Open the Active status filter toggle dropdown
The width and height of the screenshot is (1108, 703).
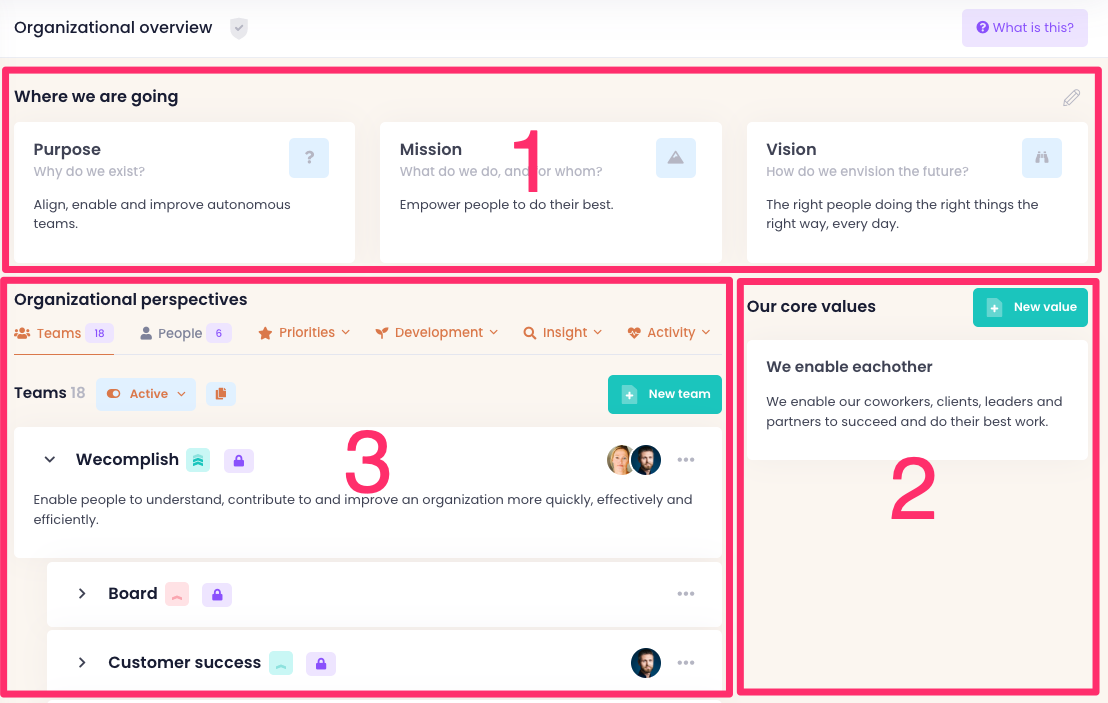coord(147,394)
